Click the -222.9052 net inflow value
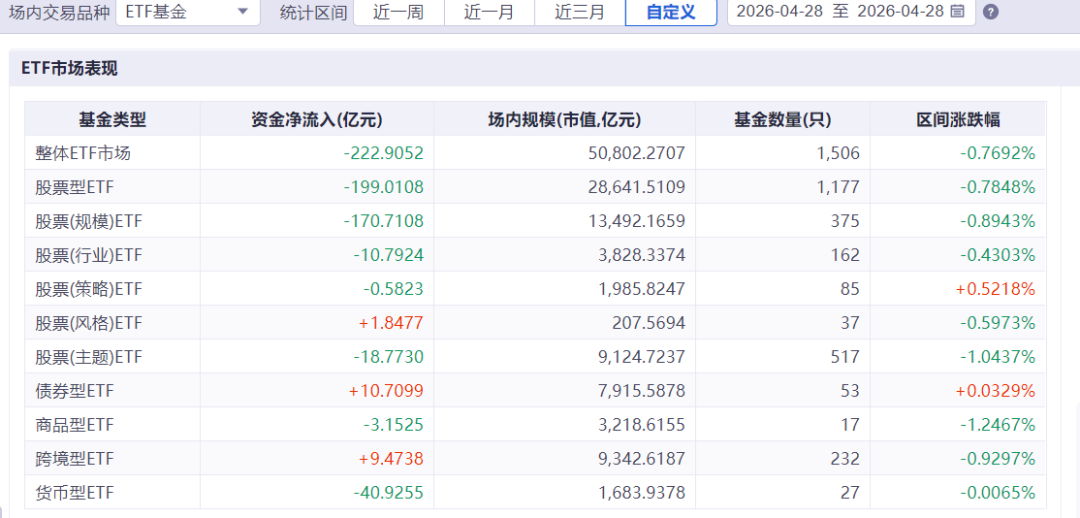The height and width of the screenshot is (518, 1080). (384, 153)
